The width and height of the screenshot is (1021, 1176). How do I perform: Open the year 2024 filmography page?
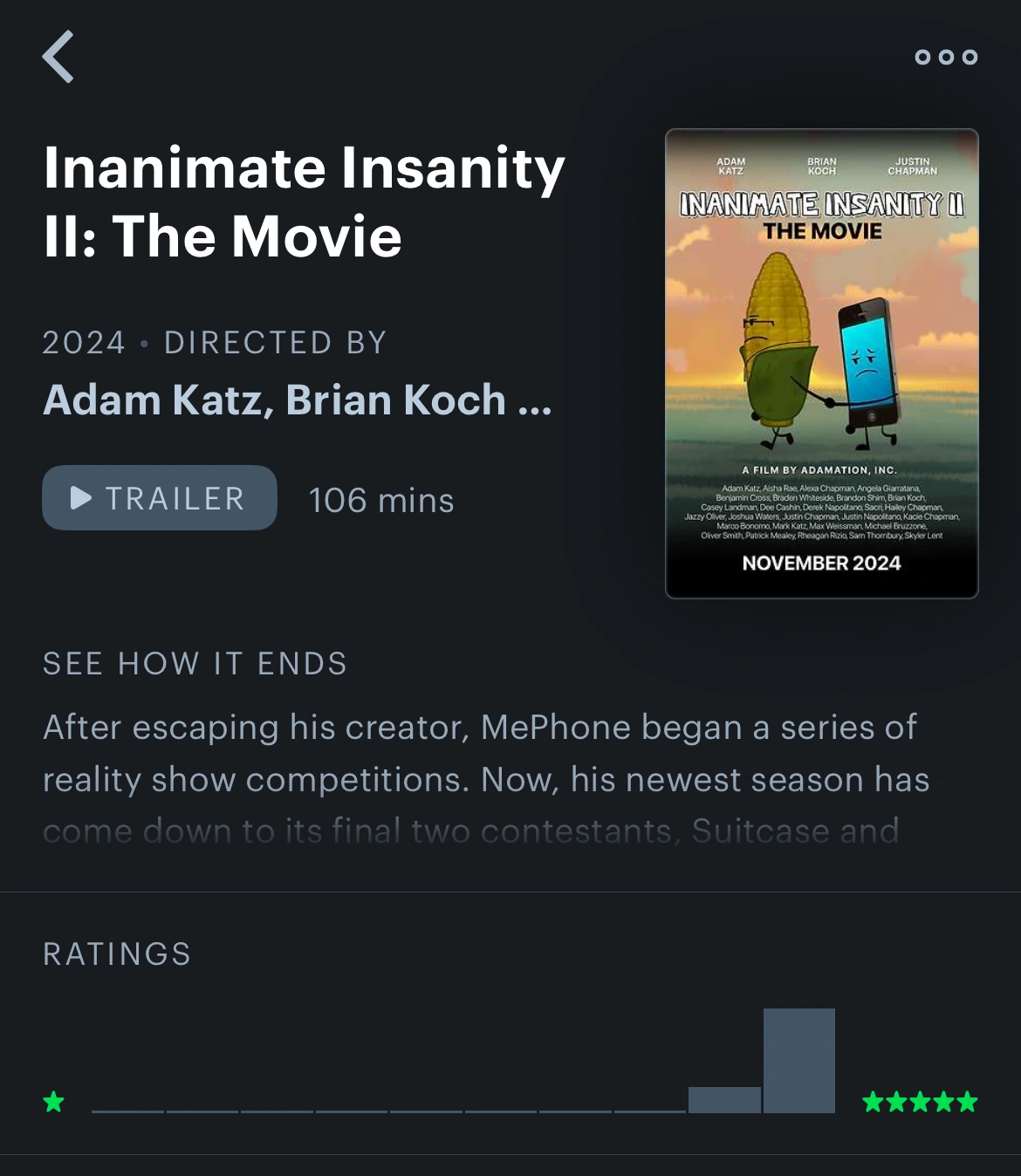pyautogui.click(x=84, y=342)
